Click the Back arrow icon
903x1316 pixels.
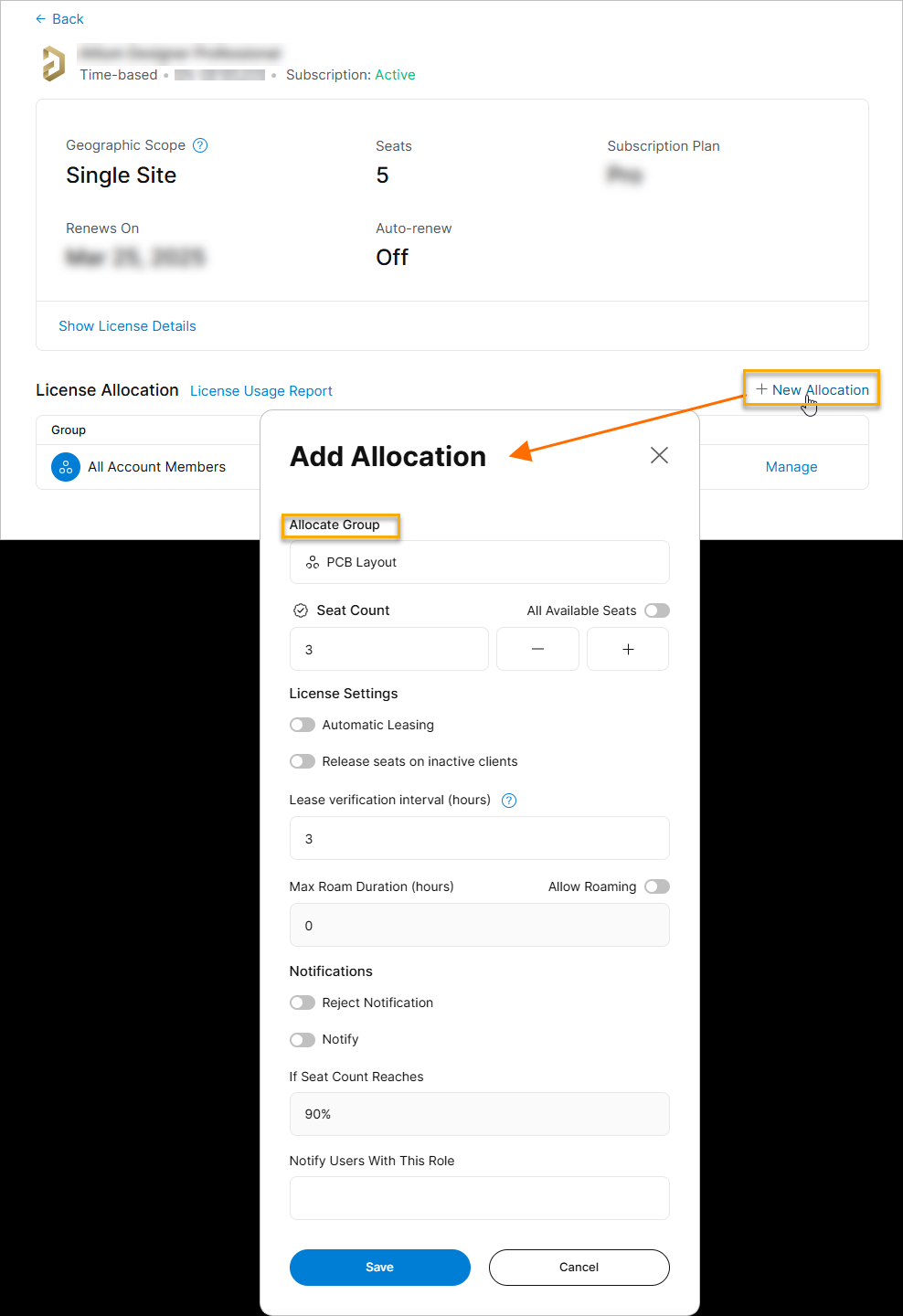click(x=40, y=19)
